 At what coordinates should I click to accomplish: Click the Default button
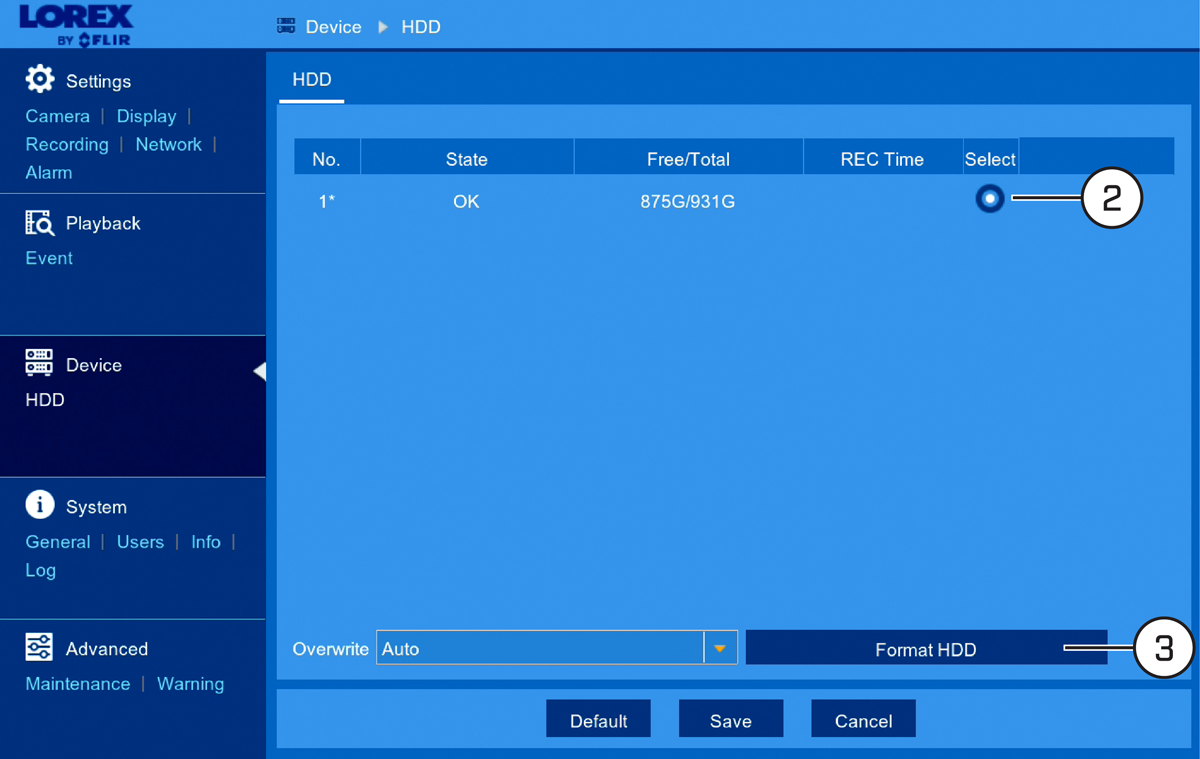598,719
